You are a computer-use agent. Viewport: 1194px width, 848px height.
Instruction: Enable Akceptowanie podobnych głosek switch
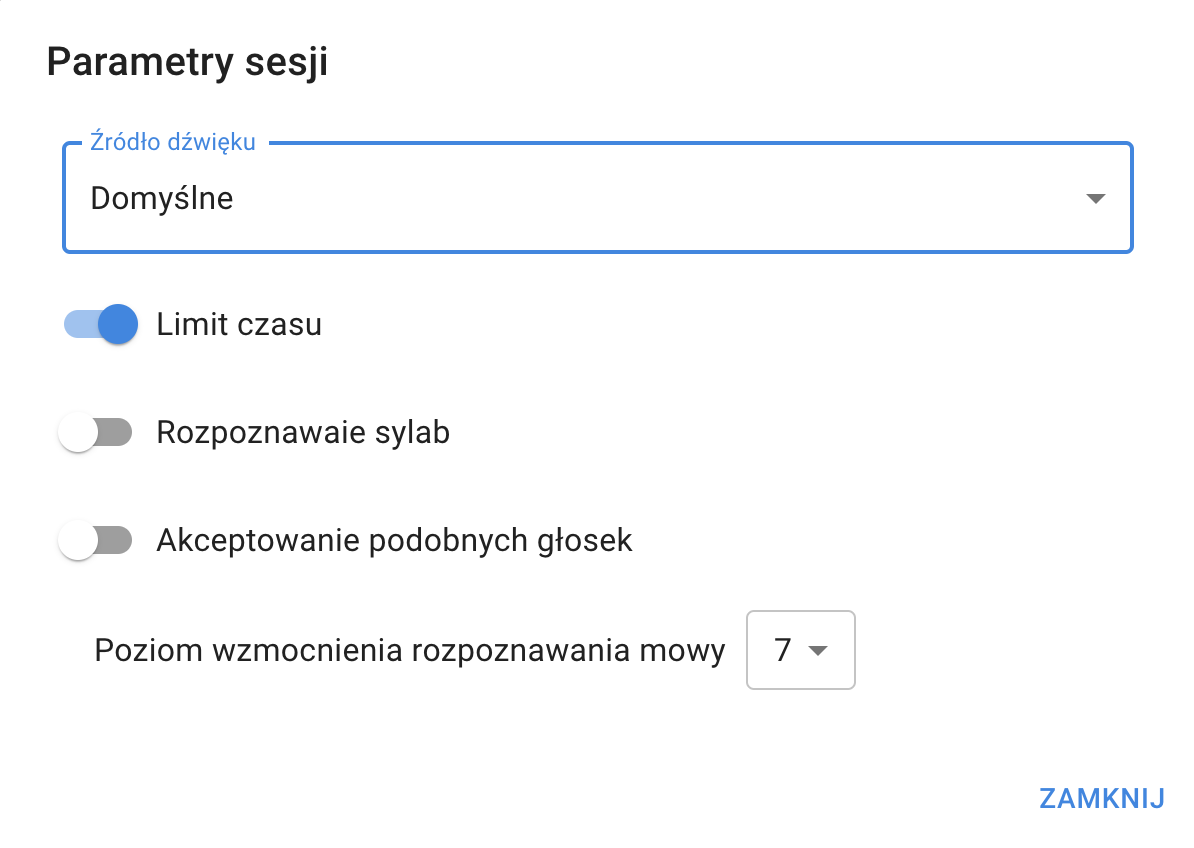point(96,541)
